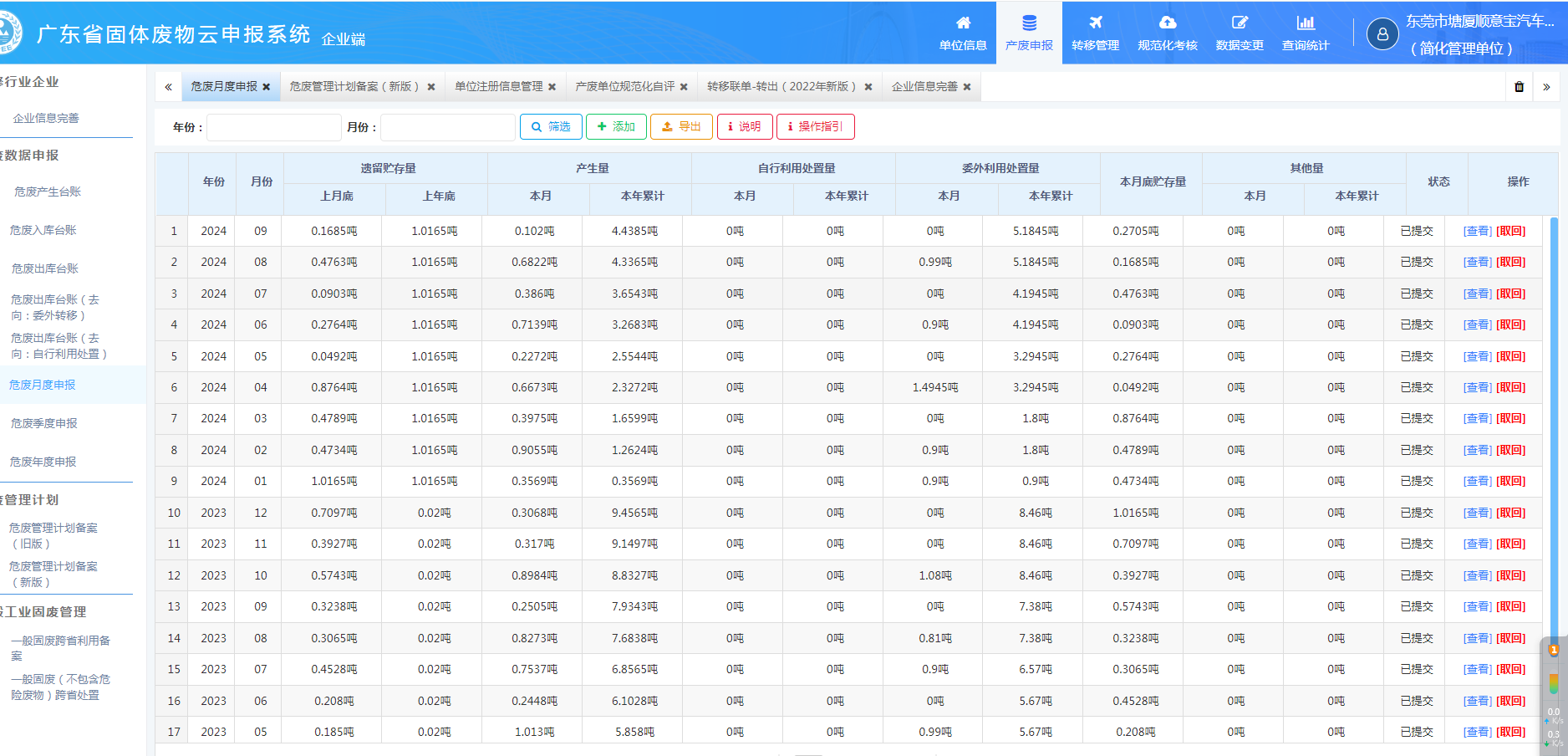This screenshot has height=756, width=1568.
Task: Click the 说明 info button
Action: 744,127
